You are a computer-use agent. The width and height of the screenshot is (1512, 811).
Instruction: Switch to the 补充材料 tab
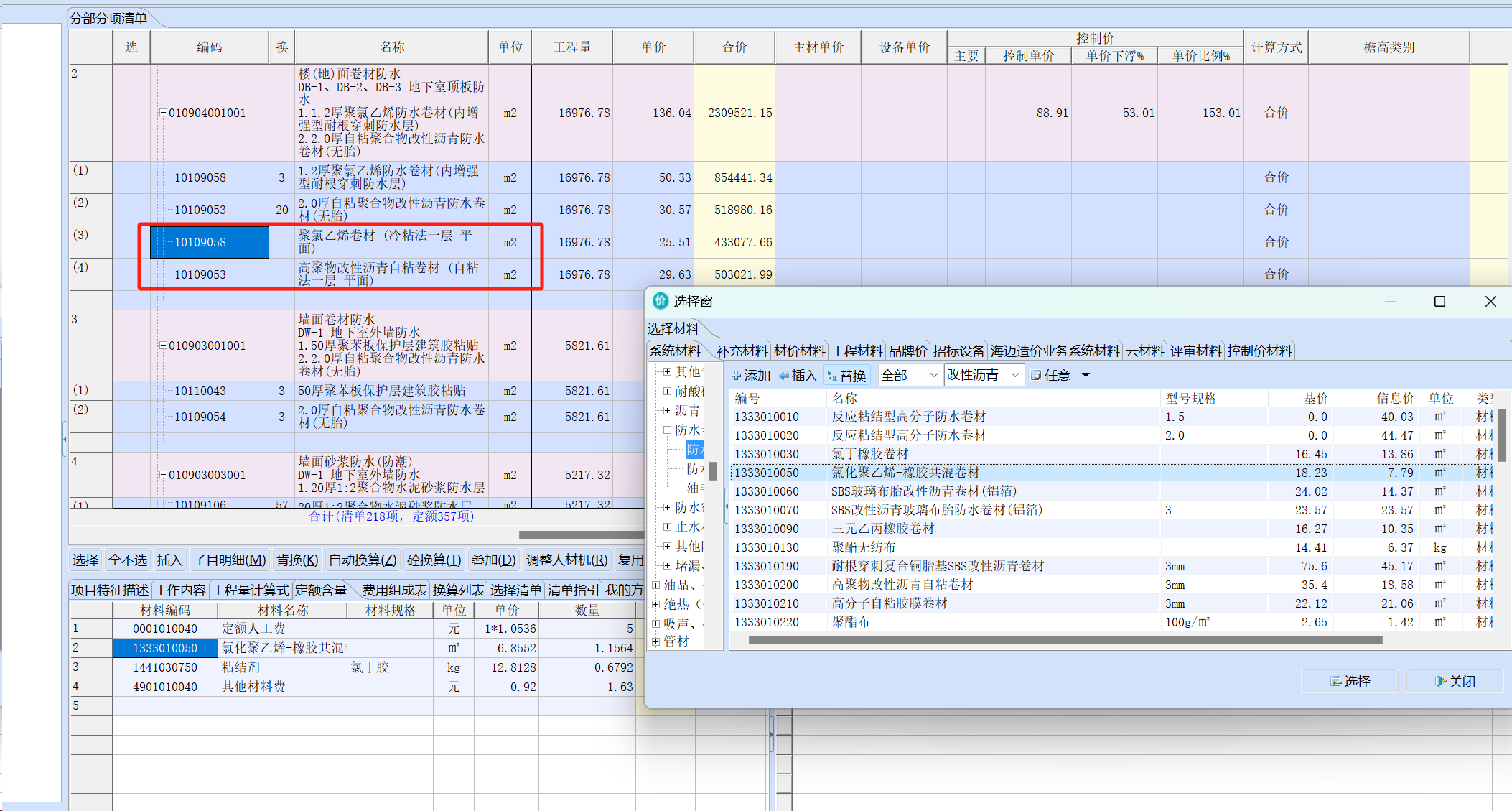[x=742, y=351]
